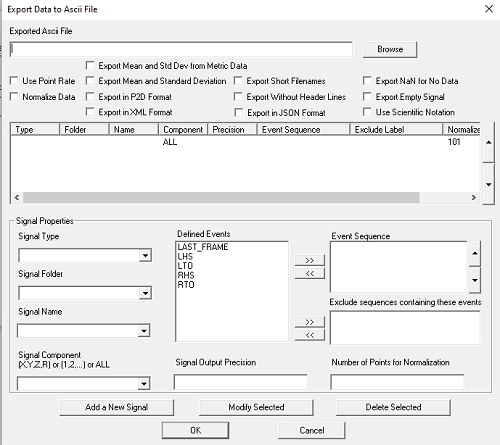Click the left arrow of horizontal scrollbar
500x445 pixels.
(17, 197)
